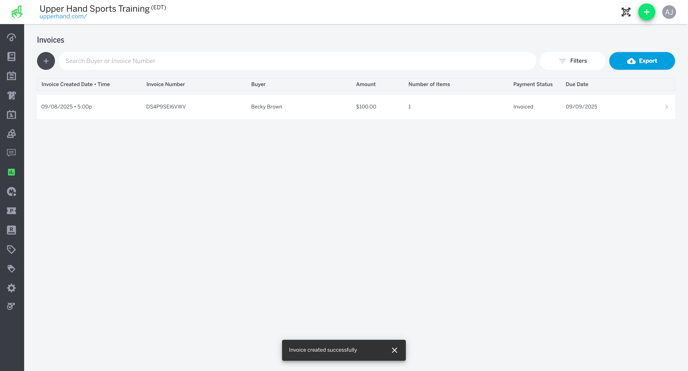Open the target goal icon in sidebar
The width and height of the screenshot is (688, 371).
[x=11, y=307]
